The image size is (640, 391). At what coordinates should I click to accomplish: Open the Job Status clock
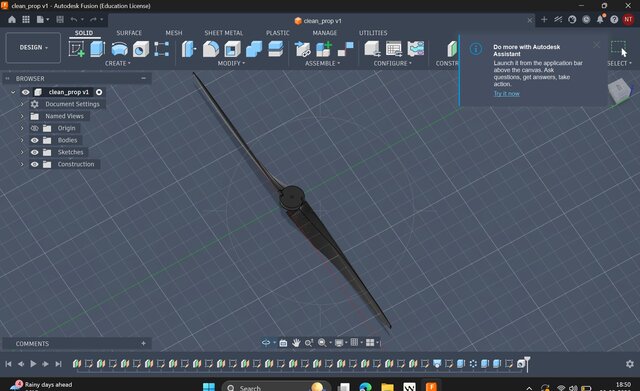[586, 19]
